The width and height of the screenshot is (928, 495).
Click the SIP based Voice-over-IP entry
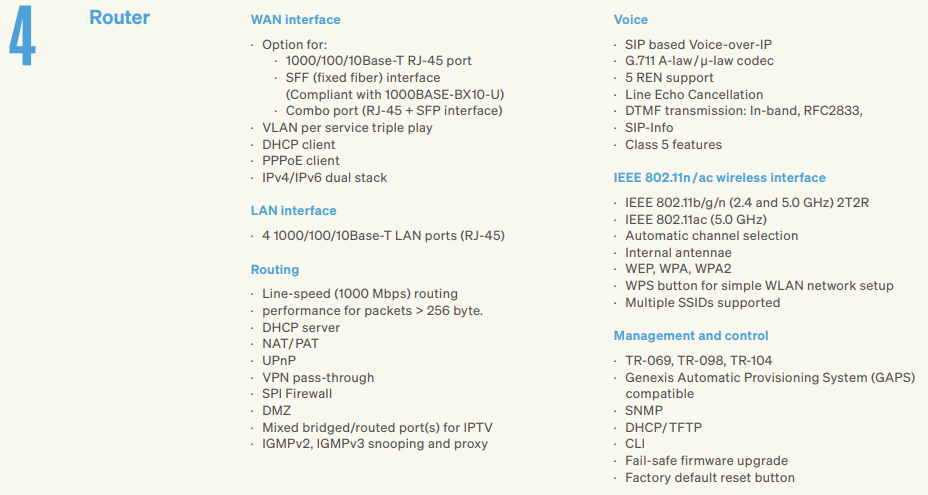coord(698,45)
